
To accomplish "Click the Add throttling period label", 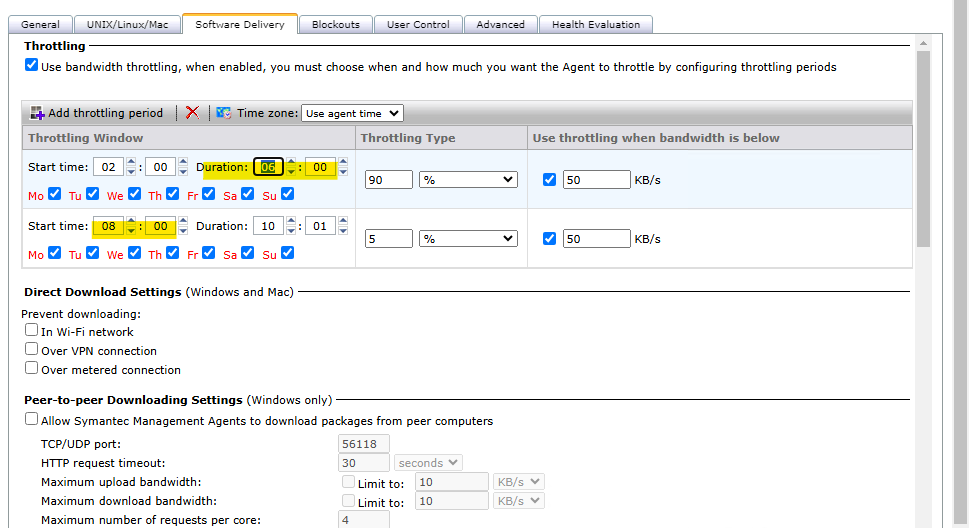I will tap(105, 114).
